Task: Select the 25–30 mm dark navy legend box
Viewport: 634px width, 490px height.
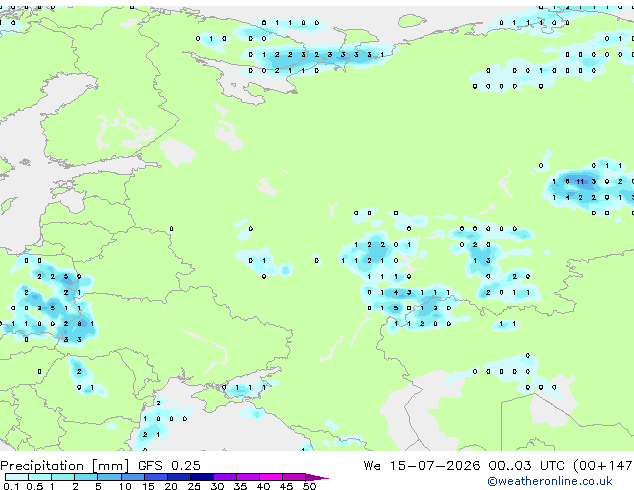Action: pos(202,477)
